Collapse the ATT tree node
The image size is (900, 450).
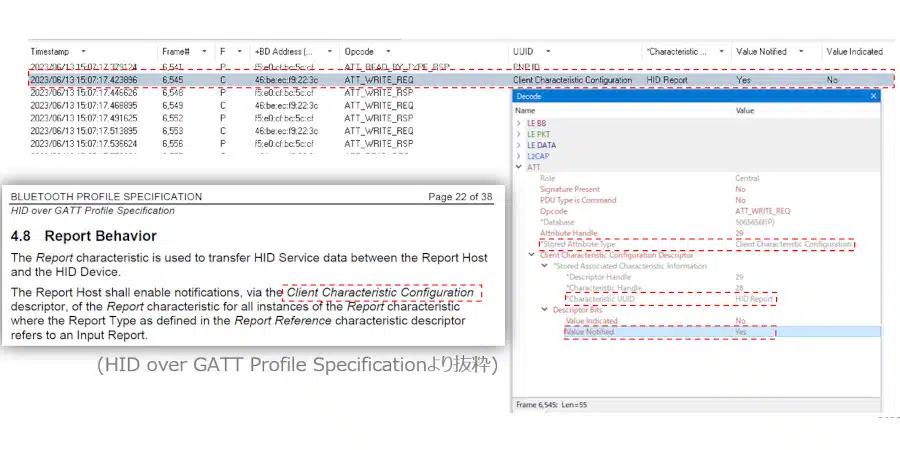pos(519,167)
